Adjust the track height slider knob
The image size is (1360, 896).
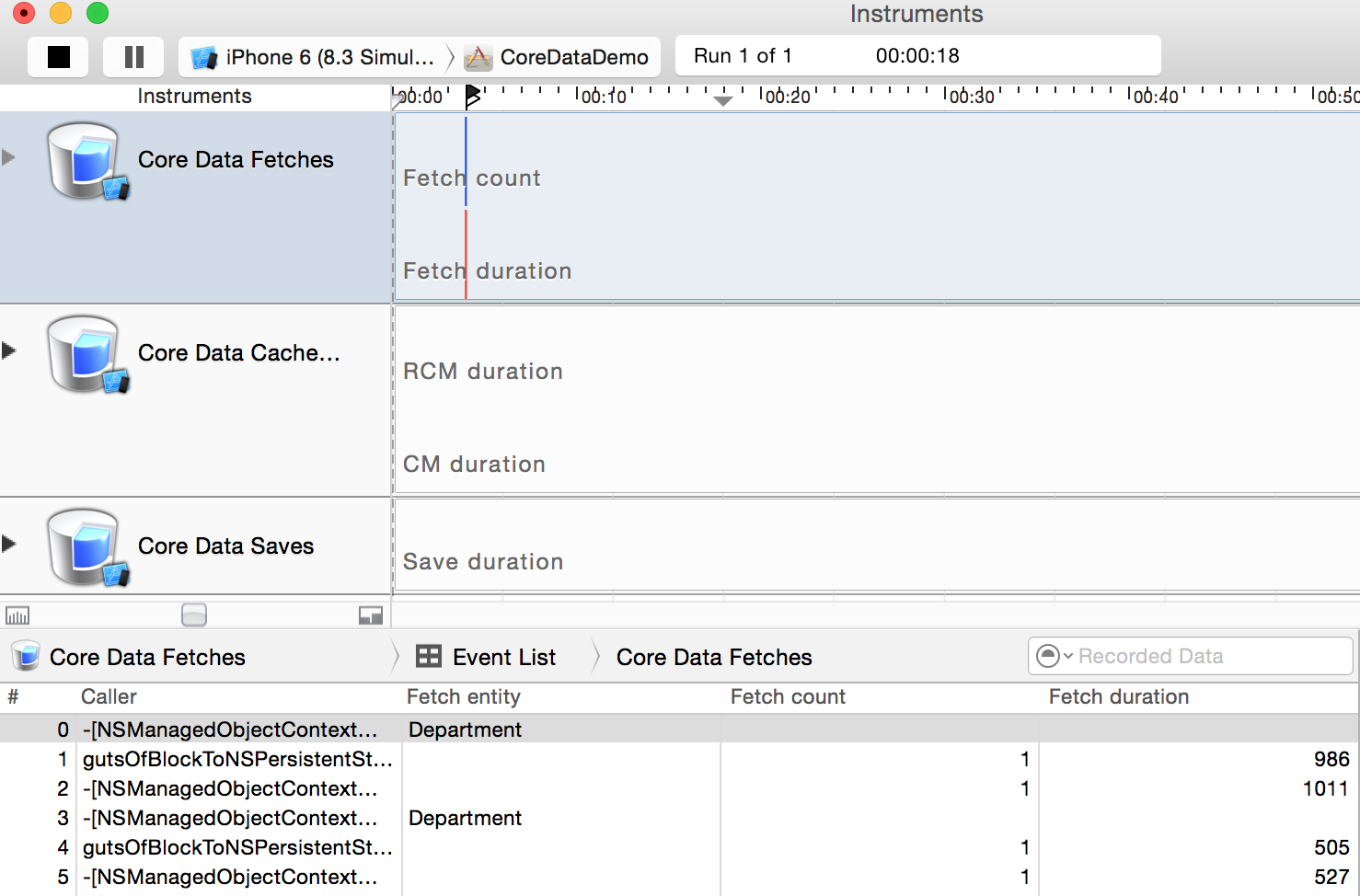point(194,615)
